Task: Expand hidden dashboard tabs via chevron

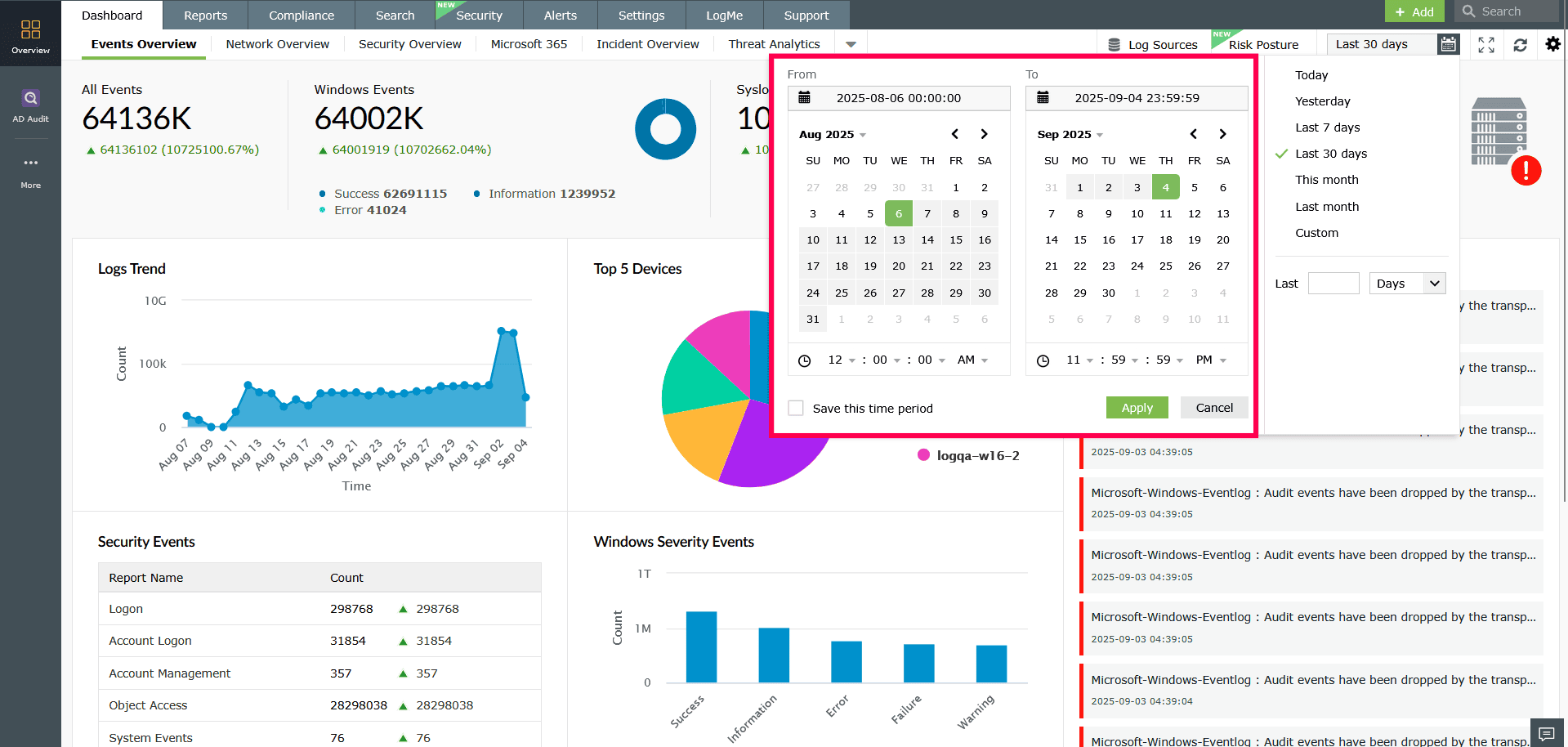Action: [851, 44]
